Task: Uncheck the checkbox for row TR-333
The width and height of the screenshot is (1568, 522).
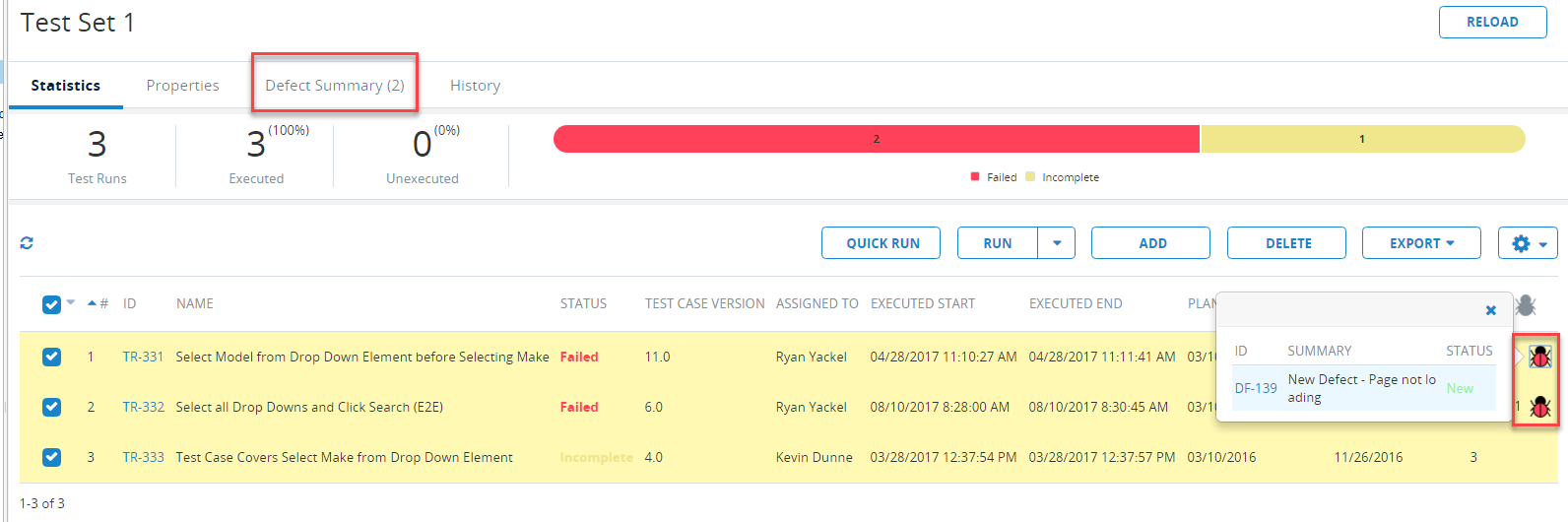Action: point(51,457)
